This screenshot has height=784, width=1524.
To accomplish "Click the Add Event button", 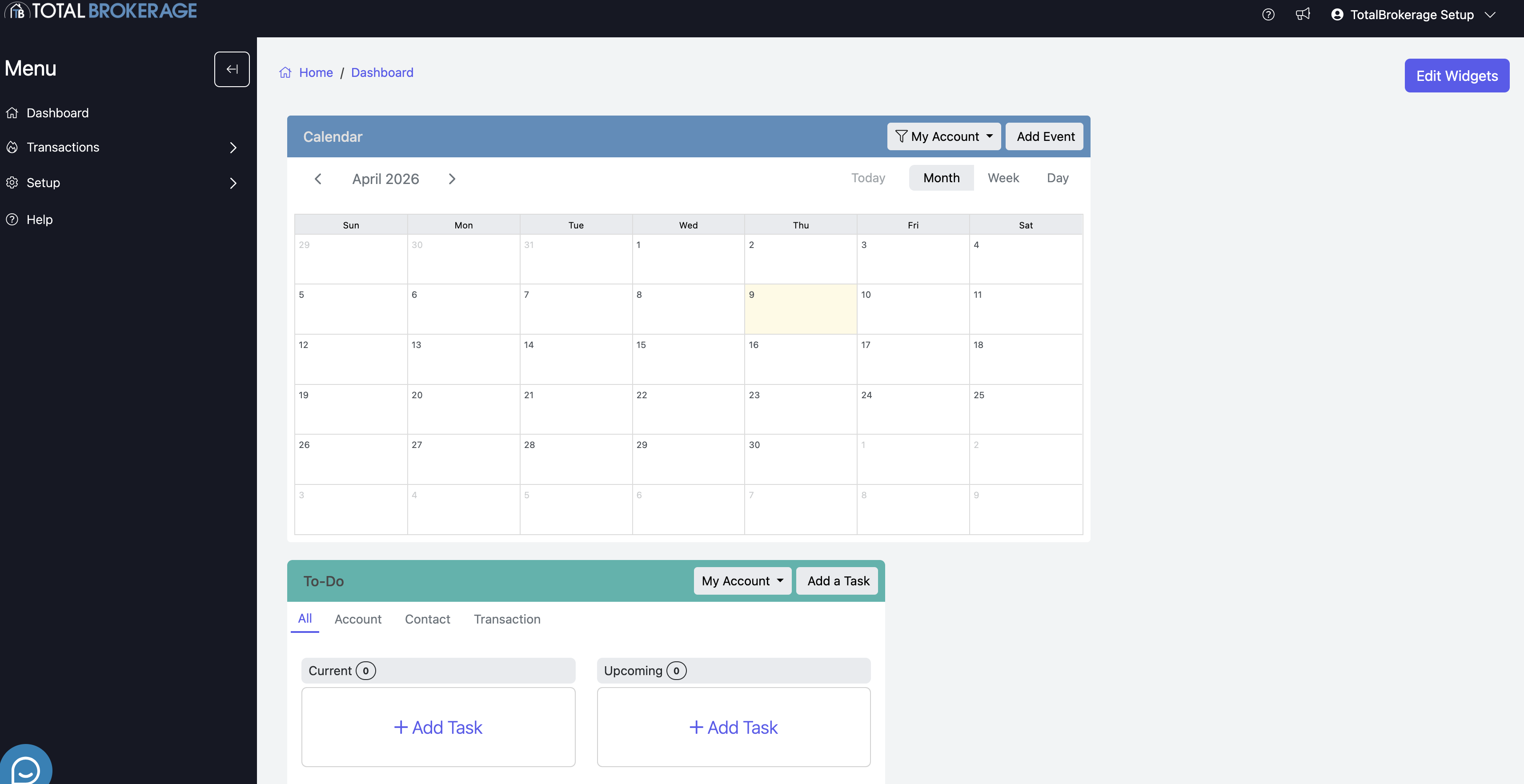I will point(1045,136).
